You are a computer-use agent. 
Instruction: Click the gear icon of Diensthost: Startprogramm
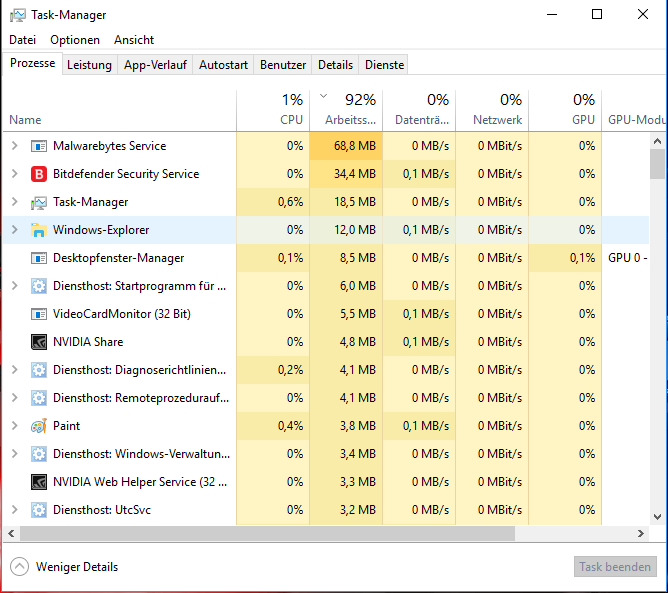click(39, 286)
